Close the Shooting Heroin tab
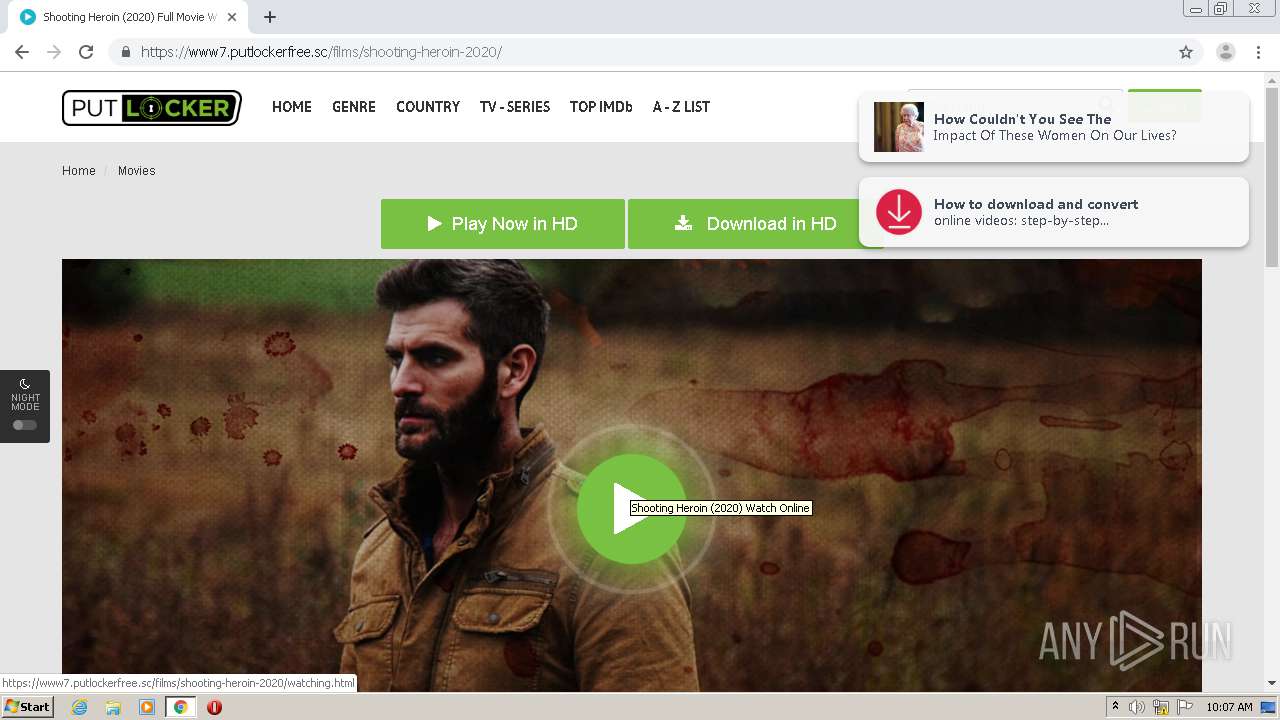The height and width of the screenshot is (720, 1280). pyautogui.click(x=232, y=17)
